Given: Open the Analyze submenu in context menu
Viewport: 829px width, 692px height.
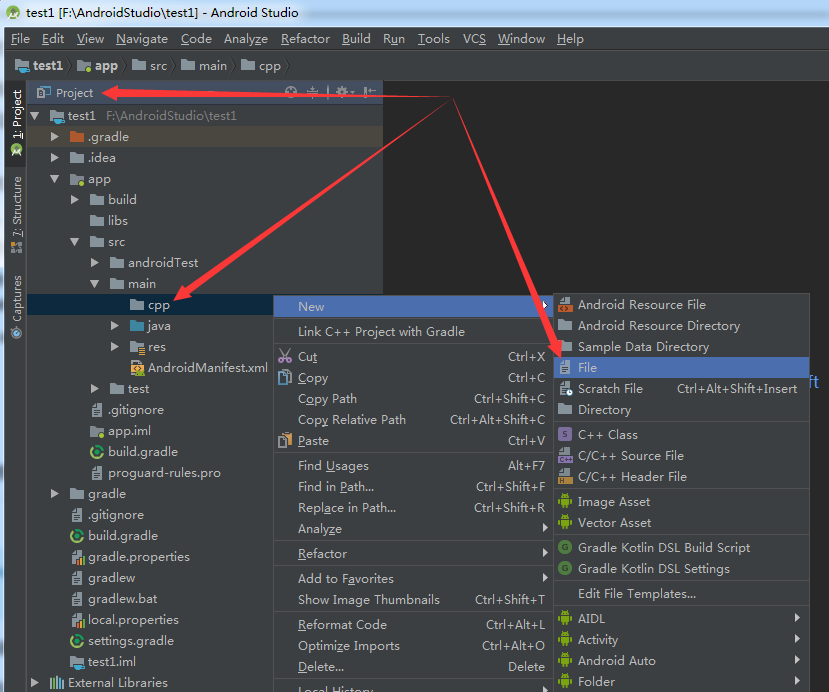Looking at the screenshot, I should (413, 529).
